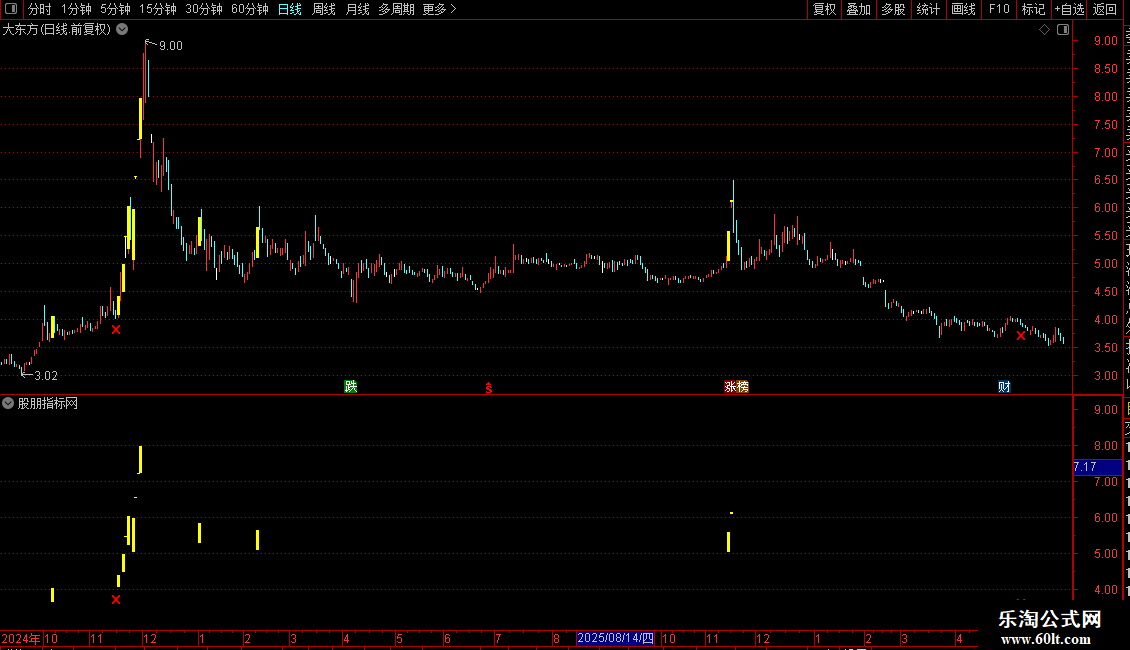Screen dimensions: 1130x650
Task: Click the green 跌 event marker
Action: pos(351,387)
